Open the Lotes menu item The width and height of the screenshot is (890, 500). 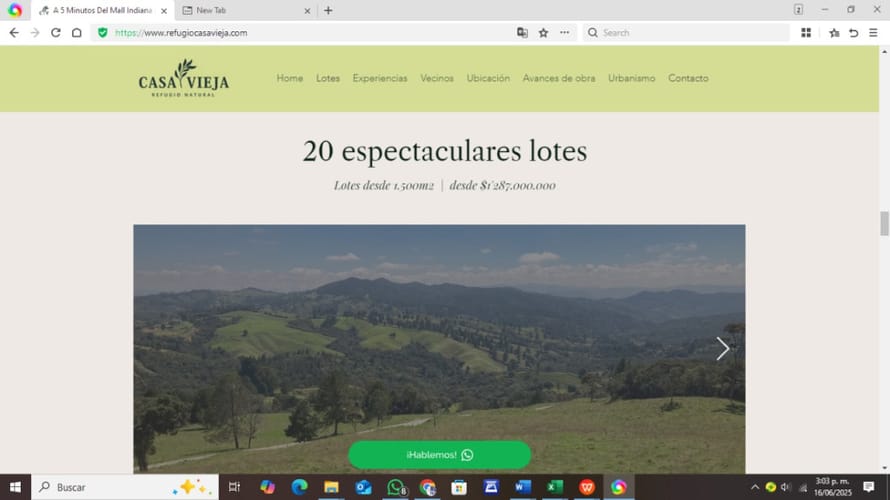tap(328, 78)
